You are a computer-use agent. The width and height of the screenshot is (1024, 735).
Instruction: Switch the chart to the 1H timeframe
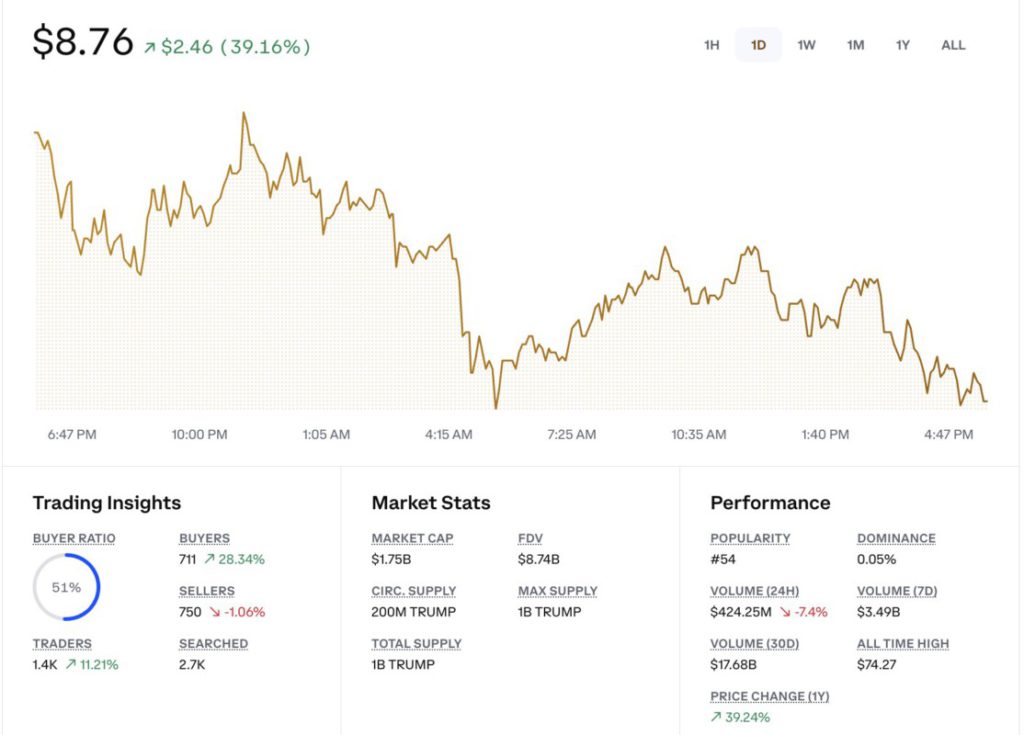point(711,45)
